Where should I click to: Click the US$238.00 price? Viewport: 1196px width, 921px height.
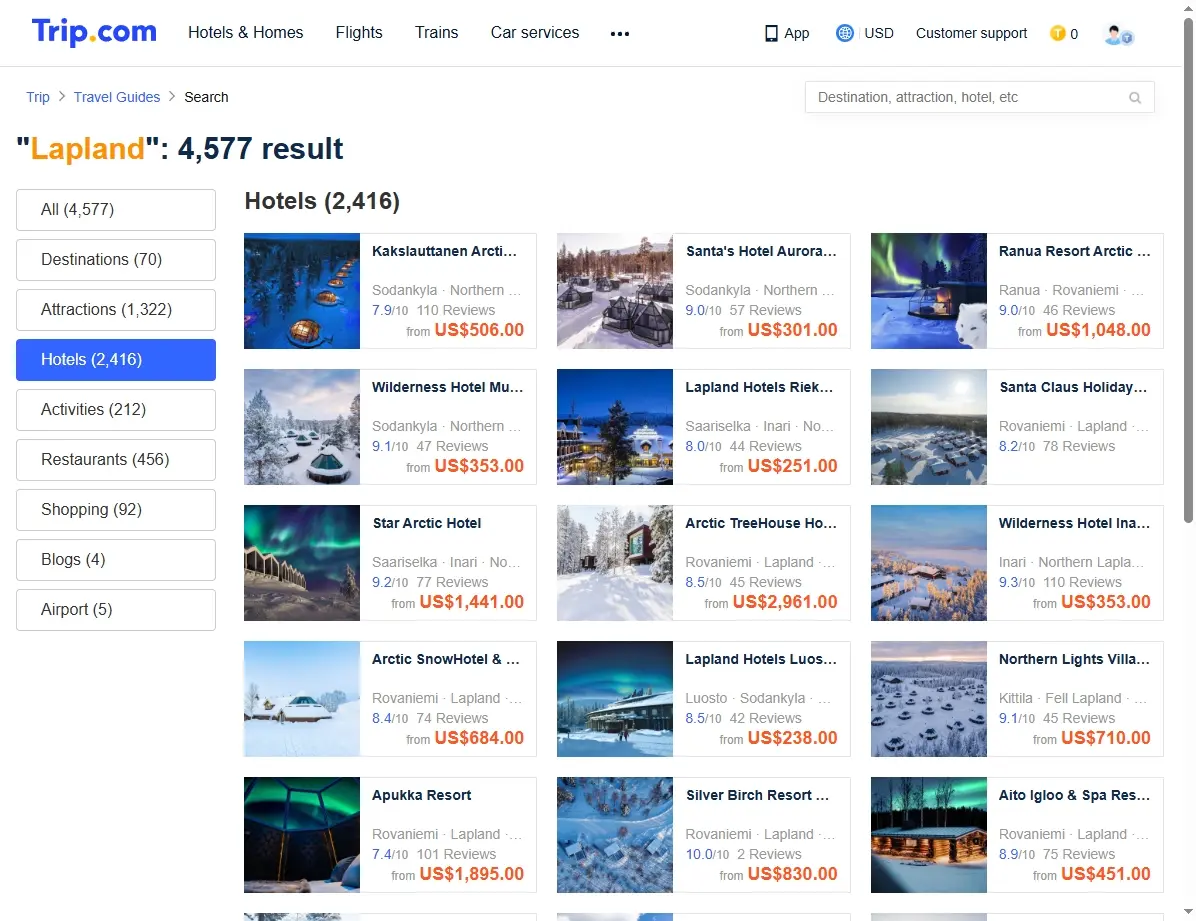click(792, 738)
